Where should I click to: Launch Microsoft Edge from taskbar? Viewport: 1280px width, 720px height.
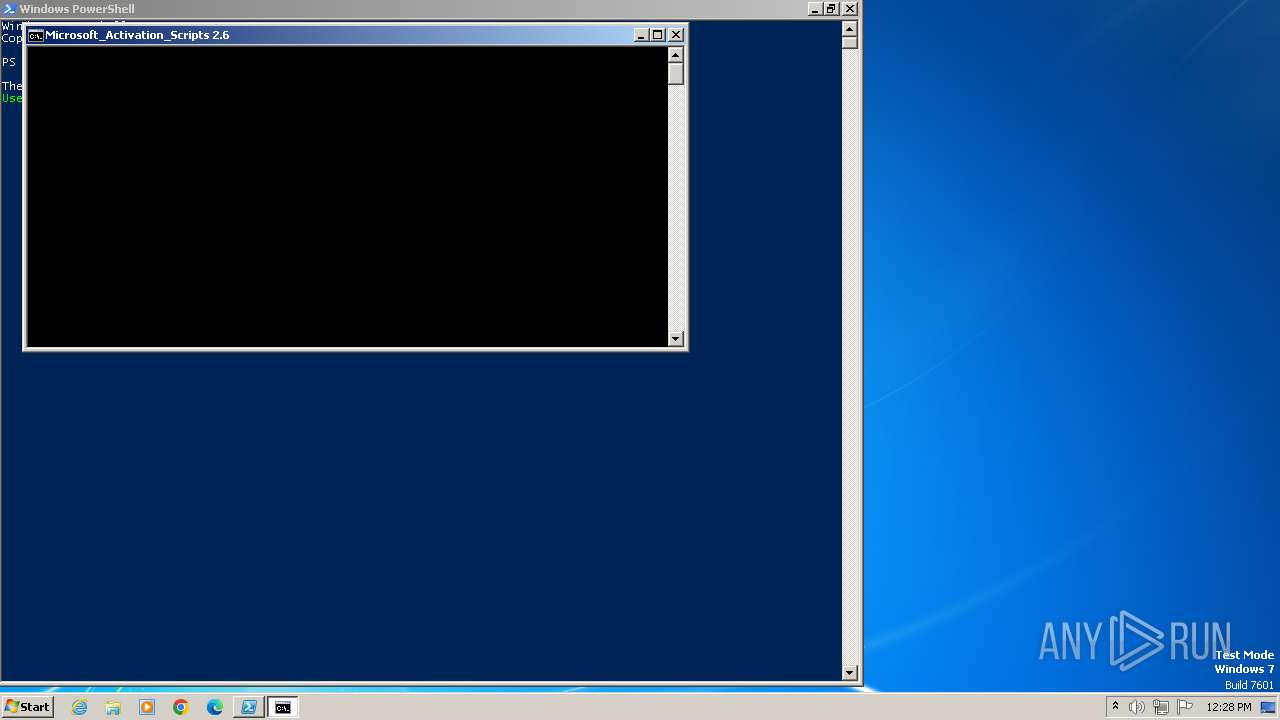215,707
